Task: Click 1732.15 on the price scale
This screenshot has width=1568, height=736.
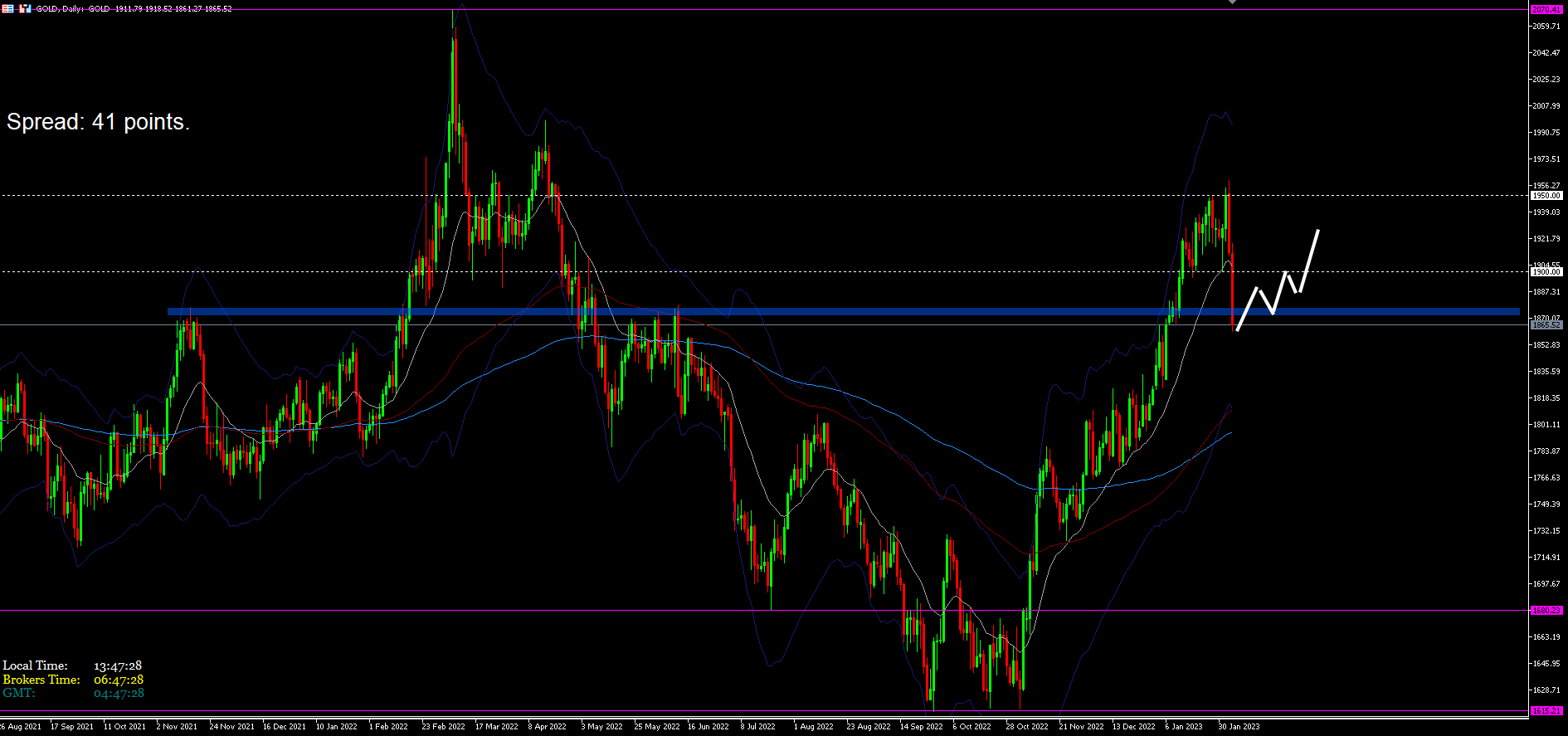Action: tap(1546, 531)
